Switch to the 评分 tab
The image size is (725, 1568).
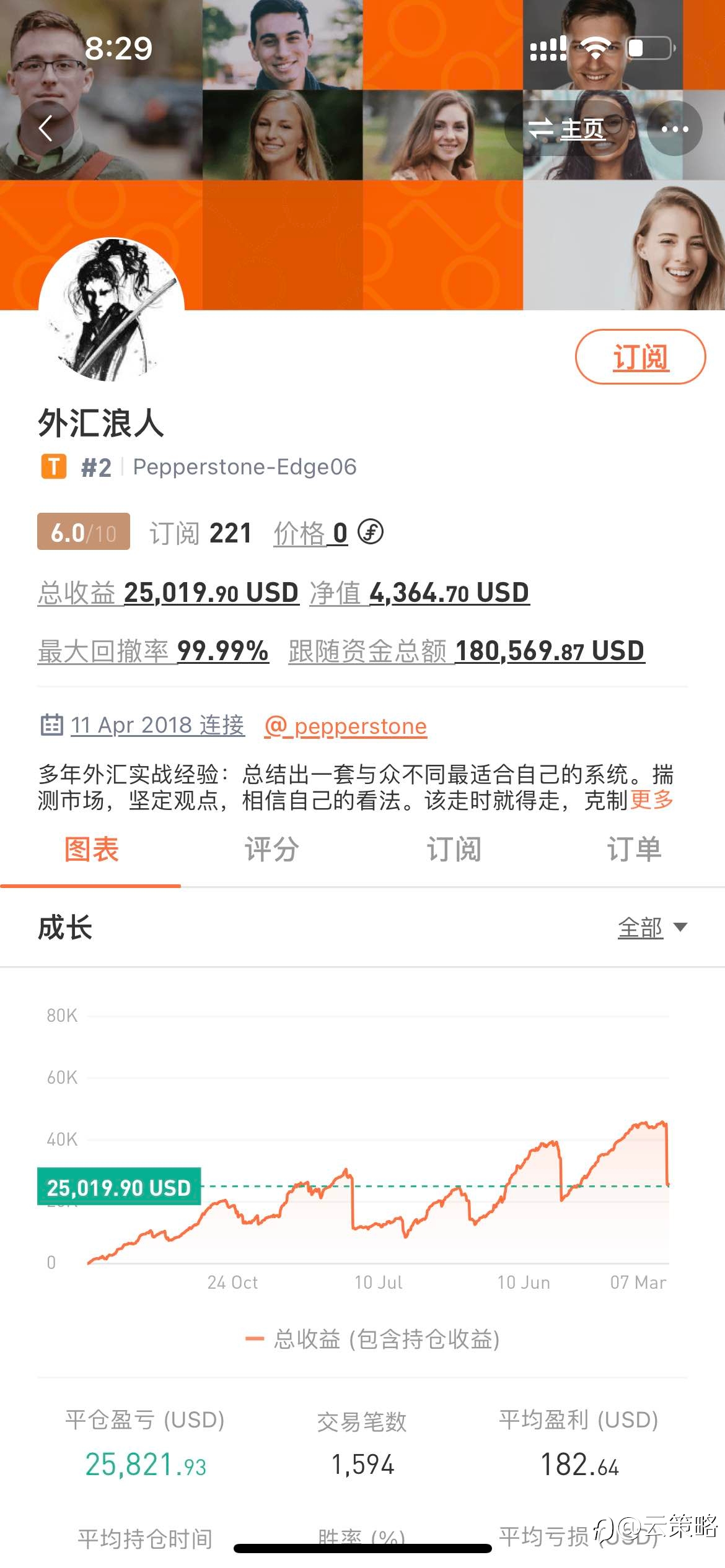tap(271, 849)
